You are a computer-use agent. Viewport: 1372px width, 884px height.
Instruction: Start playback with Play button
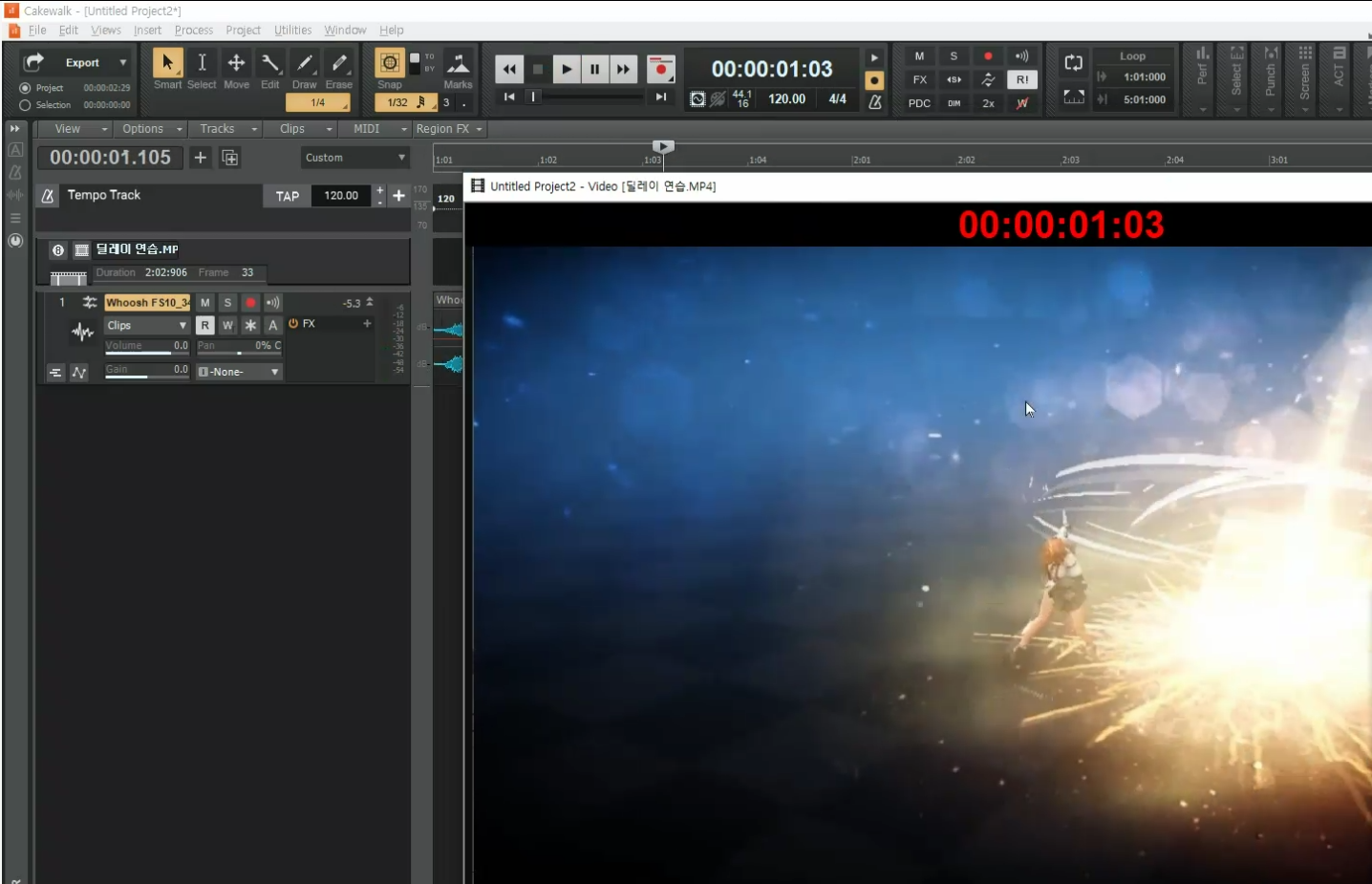click(567, 69)
